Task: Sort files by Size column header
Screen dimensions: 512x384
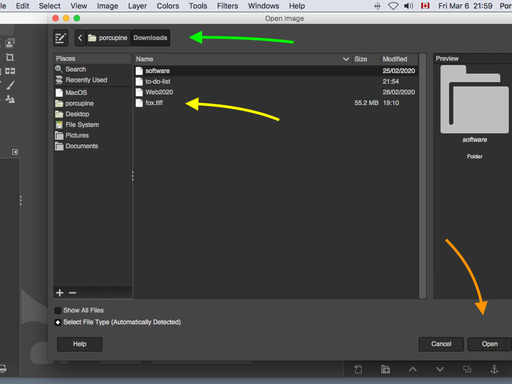Action: click(366, 59)
